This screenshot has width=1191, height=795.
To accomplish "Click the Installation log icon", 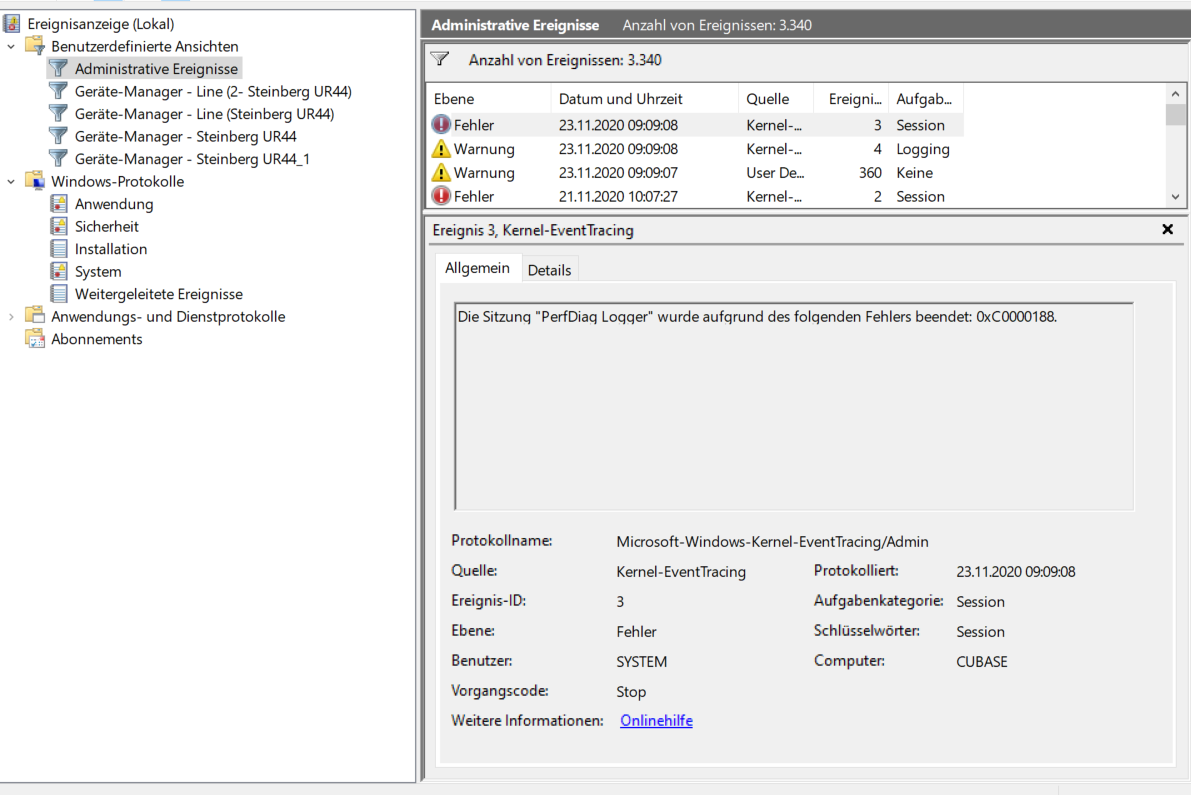I will (x=59, y=249).
